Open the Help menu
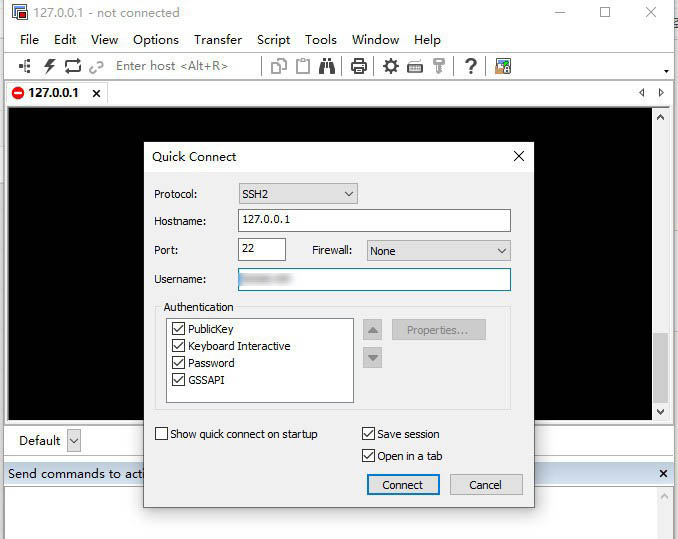The width and height of the screenshot is (678, 539). click(427, 40)
